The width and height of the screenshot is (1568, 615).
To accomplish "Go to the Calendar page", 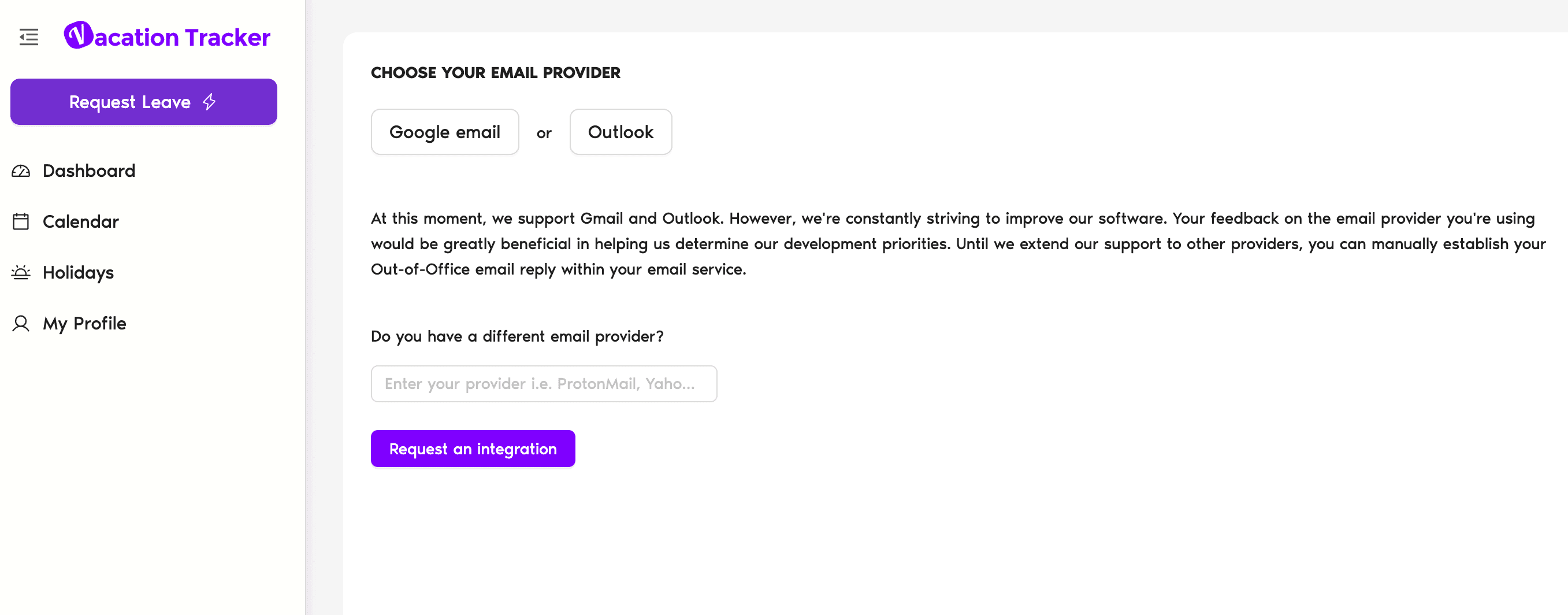I will click(x=80, y=221).
